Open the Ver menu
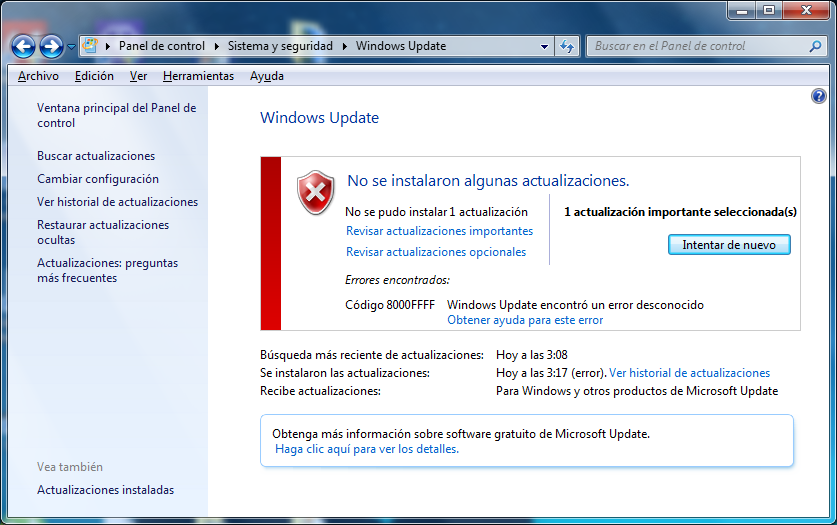The image size is (837, 525). tap(138, 76)
